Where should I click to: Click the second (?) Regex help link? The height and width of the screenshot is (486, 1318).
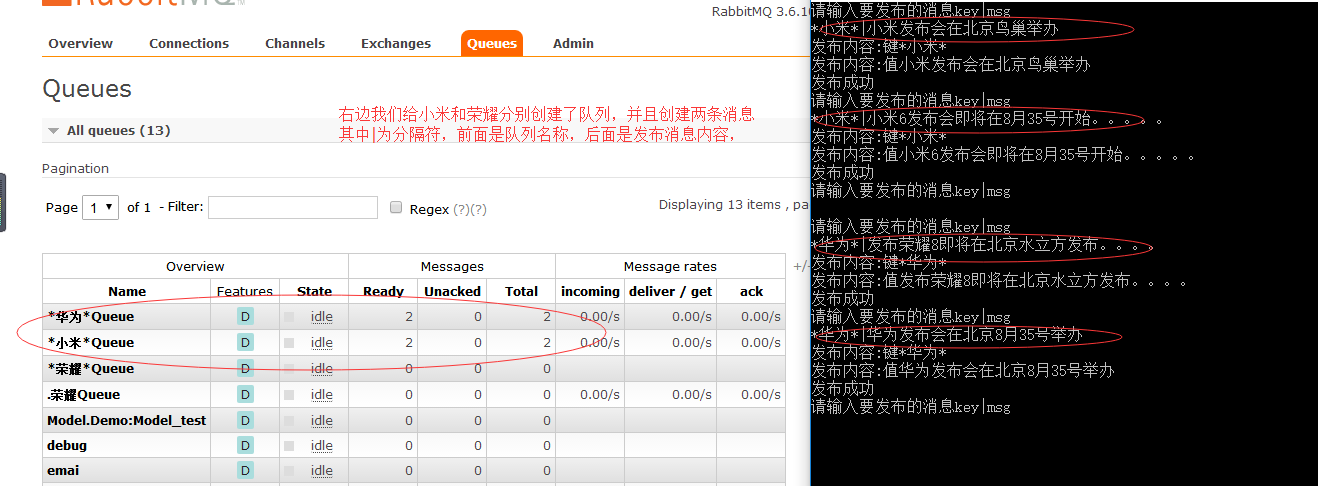click(478, 209)
